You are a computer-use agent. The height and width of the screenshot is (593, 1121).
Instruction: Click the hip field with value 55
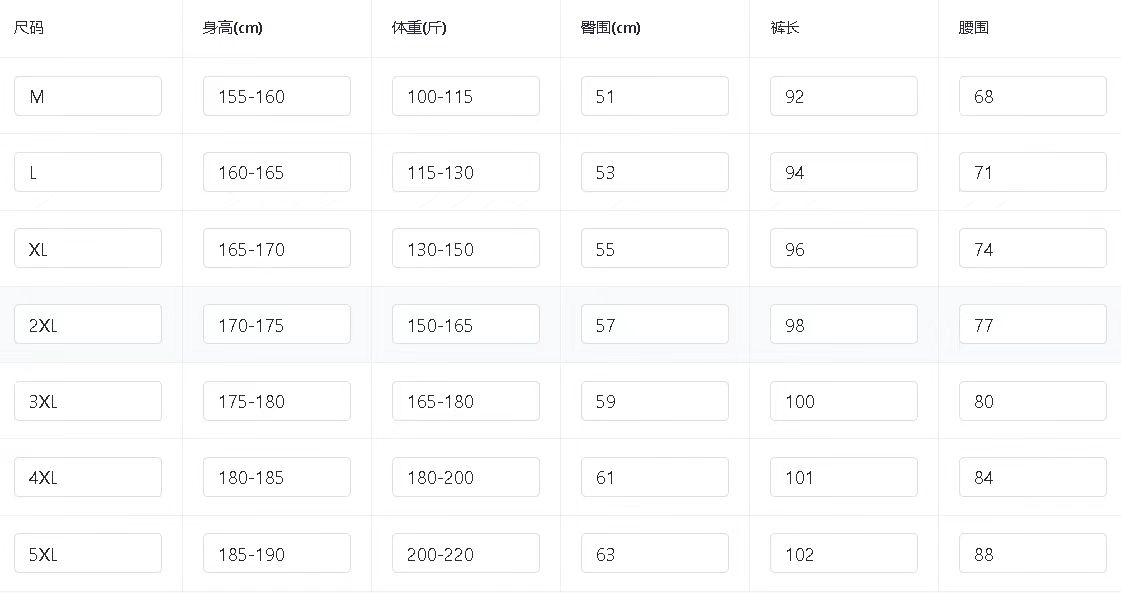[655, 248]
